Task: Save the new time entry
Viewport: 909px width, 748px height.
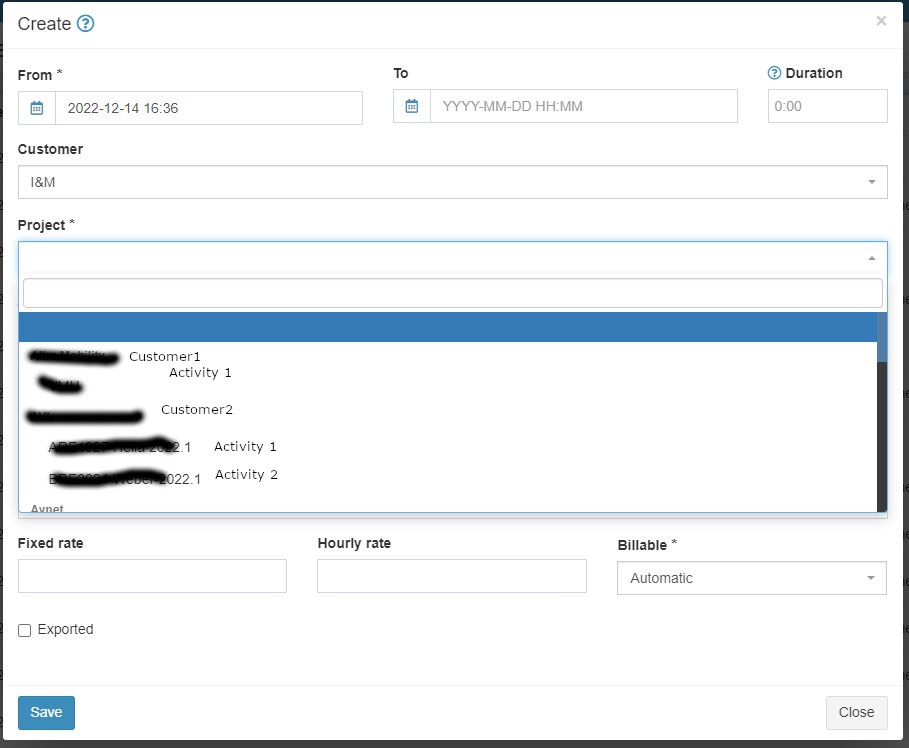Action: (46, 712)
